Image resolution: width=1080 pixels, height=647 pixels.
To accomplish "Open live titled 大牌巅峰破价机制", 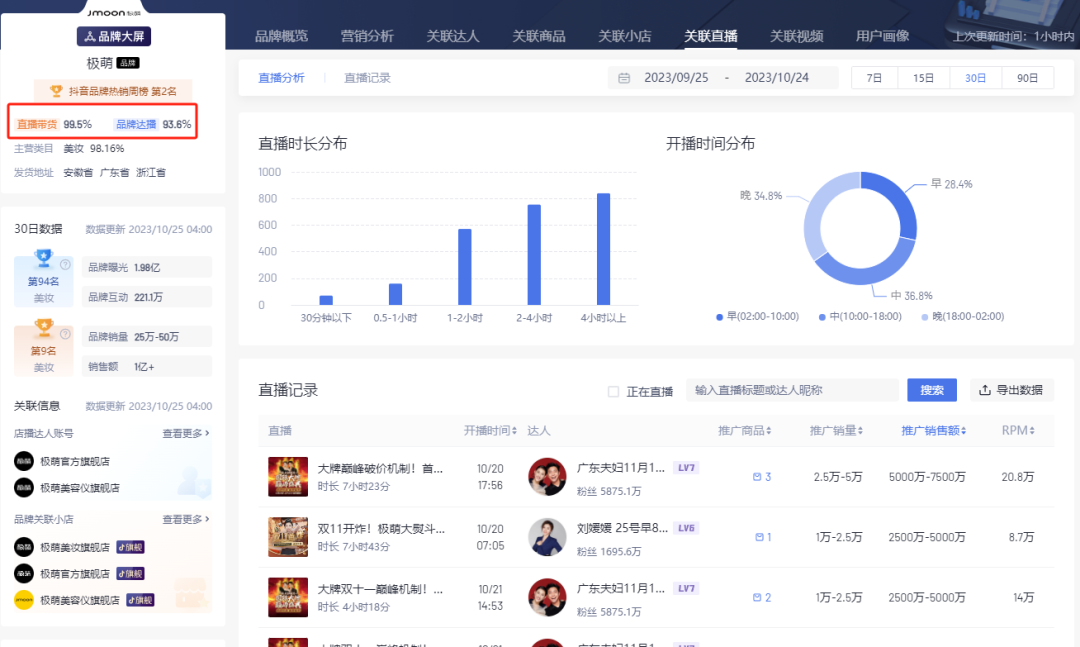I will pos(380,469).
